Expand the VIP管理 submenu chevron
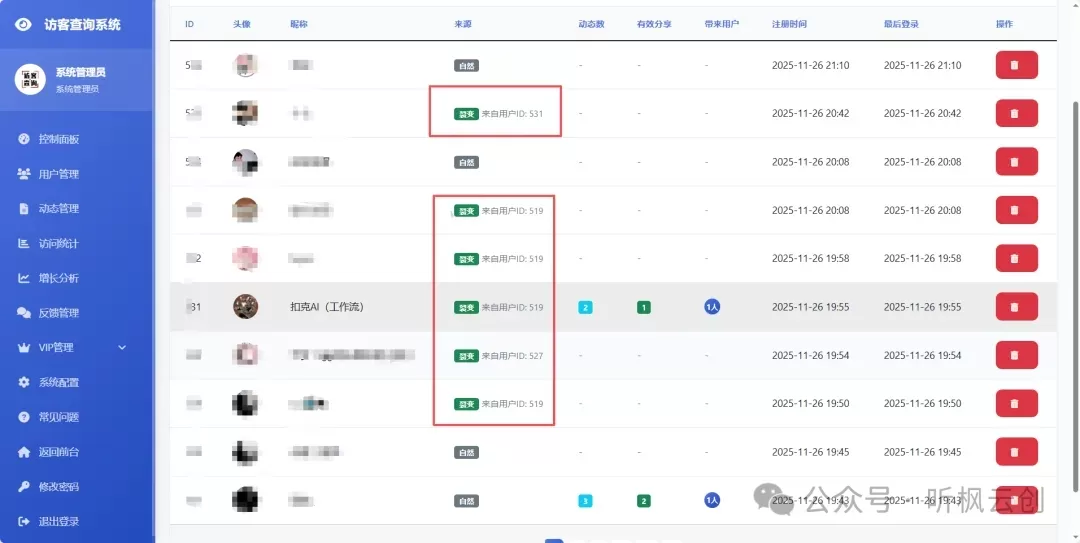 tap(122, 348)
